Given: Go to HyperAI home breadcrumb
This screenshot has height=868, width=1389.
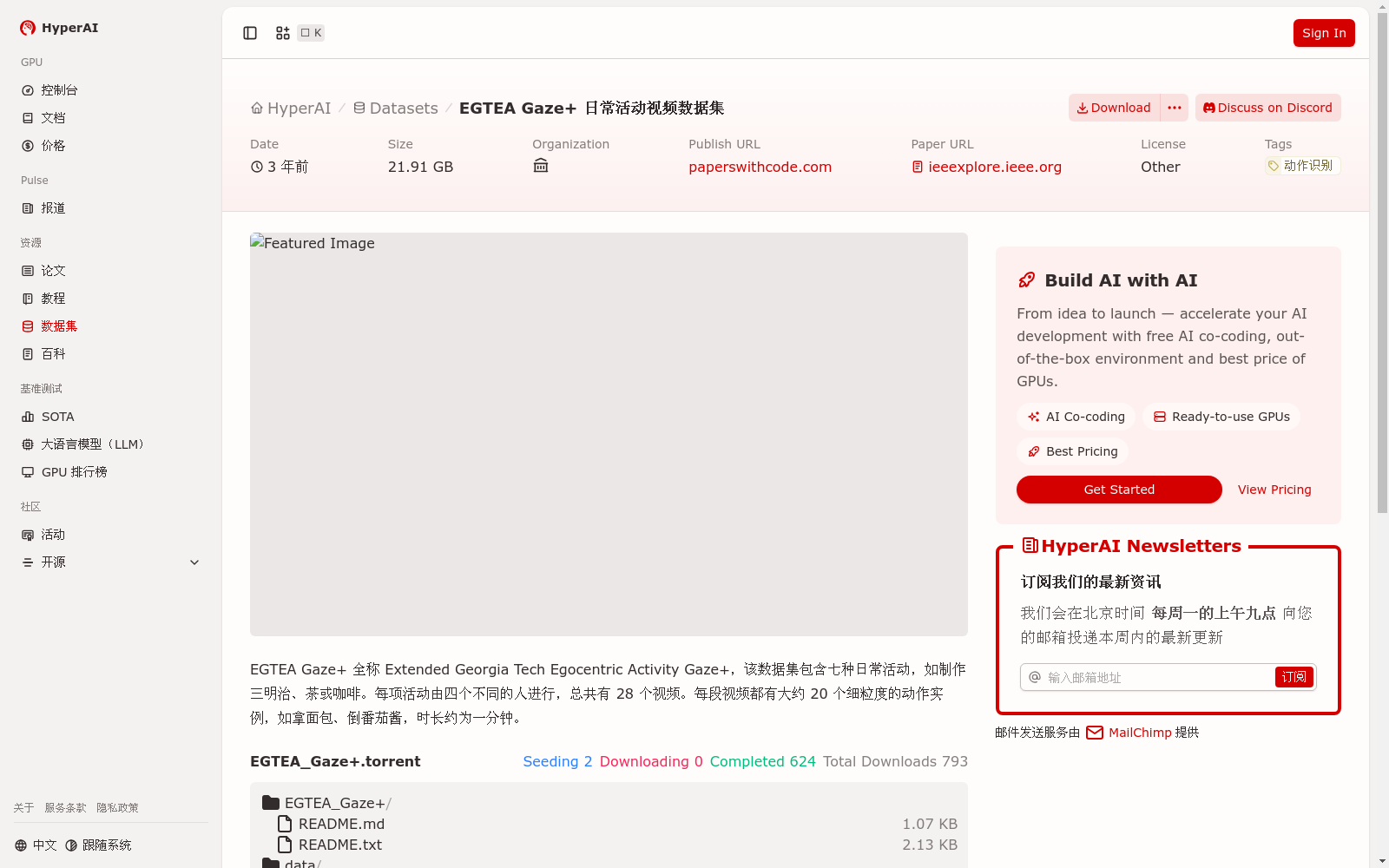Looking at the screenshot, I should [291, 108].
